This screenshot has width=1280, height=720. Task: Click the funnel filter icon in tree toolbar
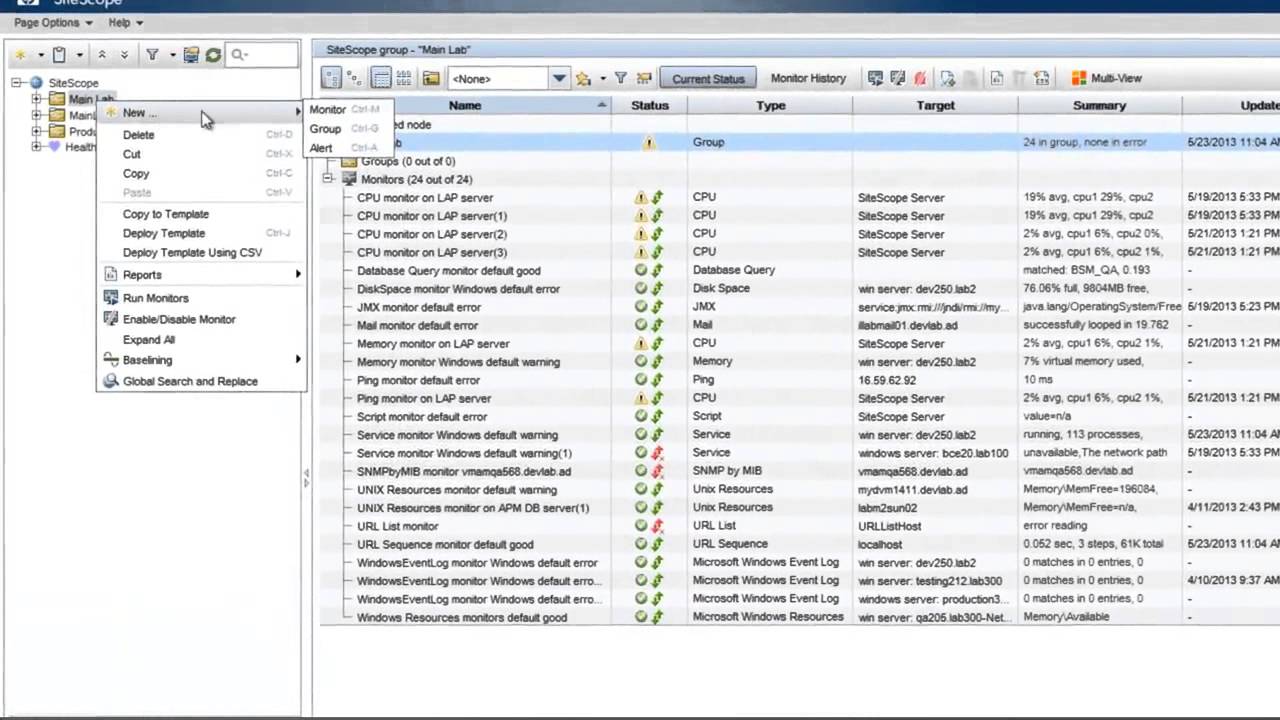click(153, 55)
